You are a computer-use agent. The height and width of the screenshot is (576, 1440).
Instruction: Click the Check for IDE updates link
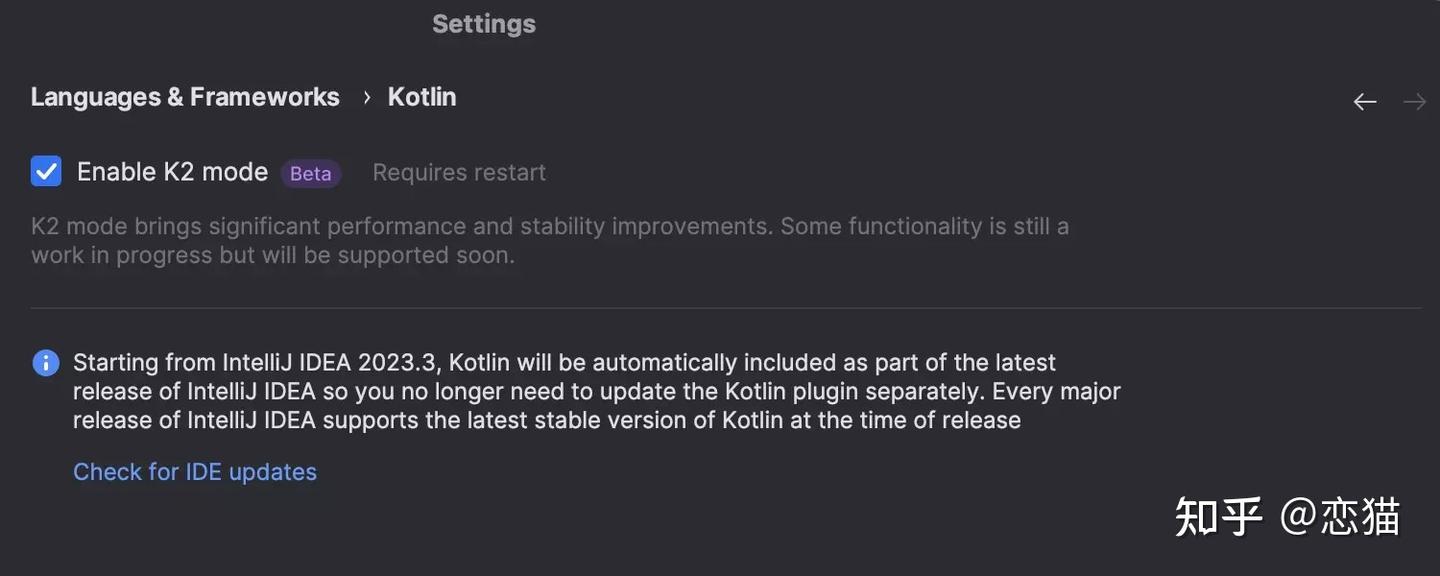pos(195,470)
